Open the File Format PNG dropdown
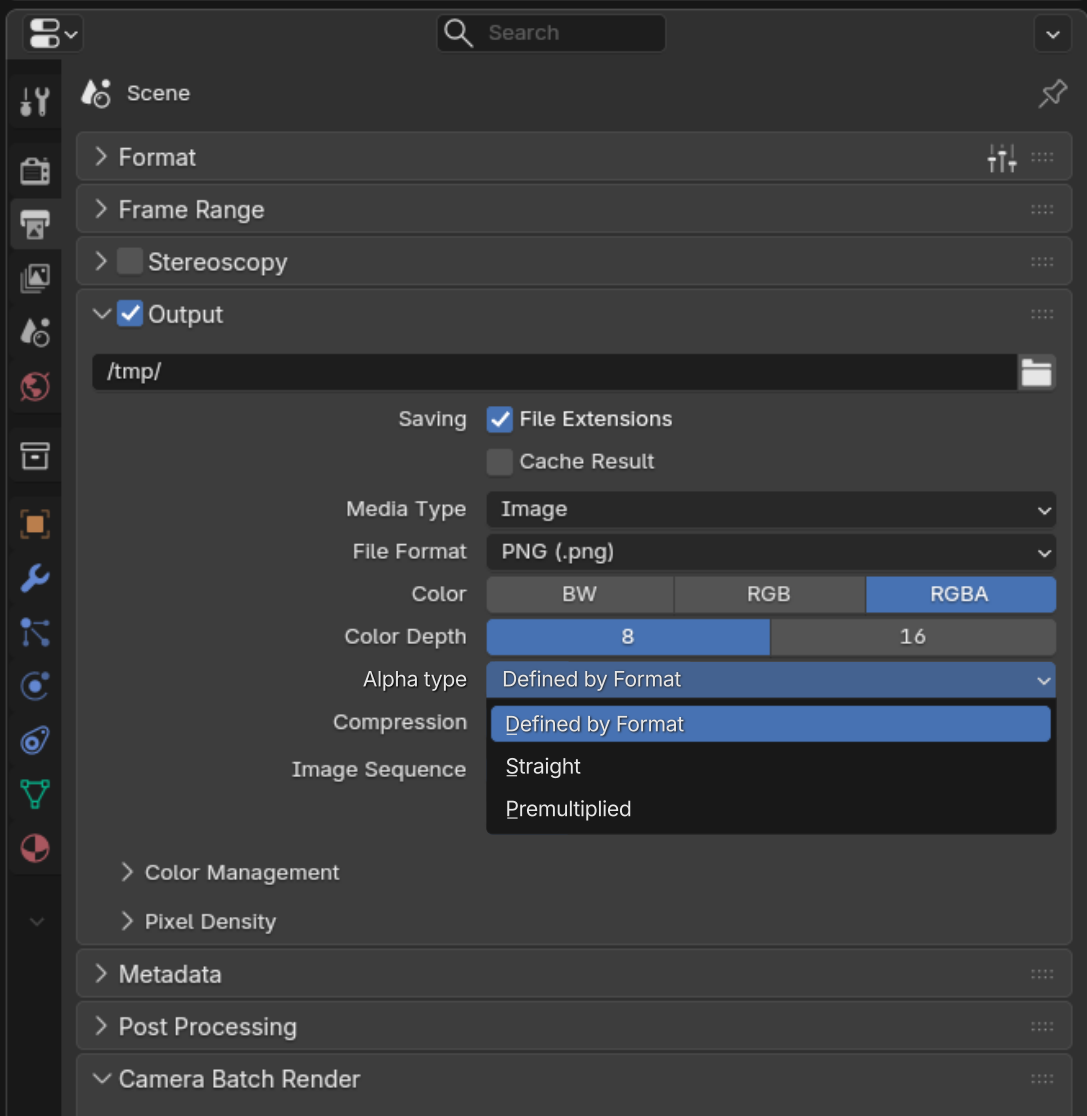The image size is (1087, 1116). click(771, 552)
